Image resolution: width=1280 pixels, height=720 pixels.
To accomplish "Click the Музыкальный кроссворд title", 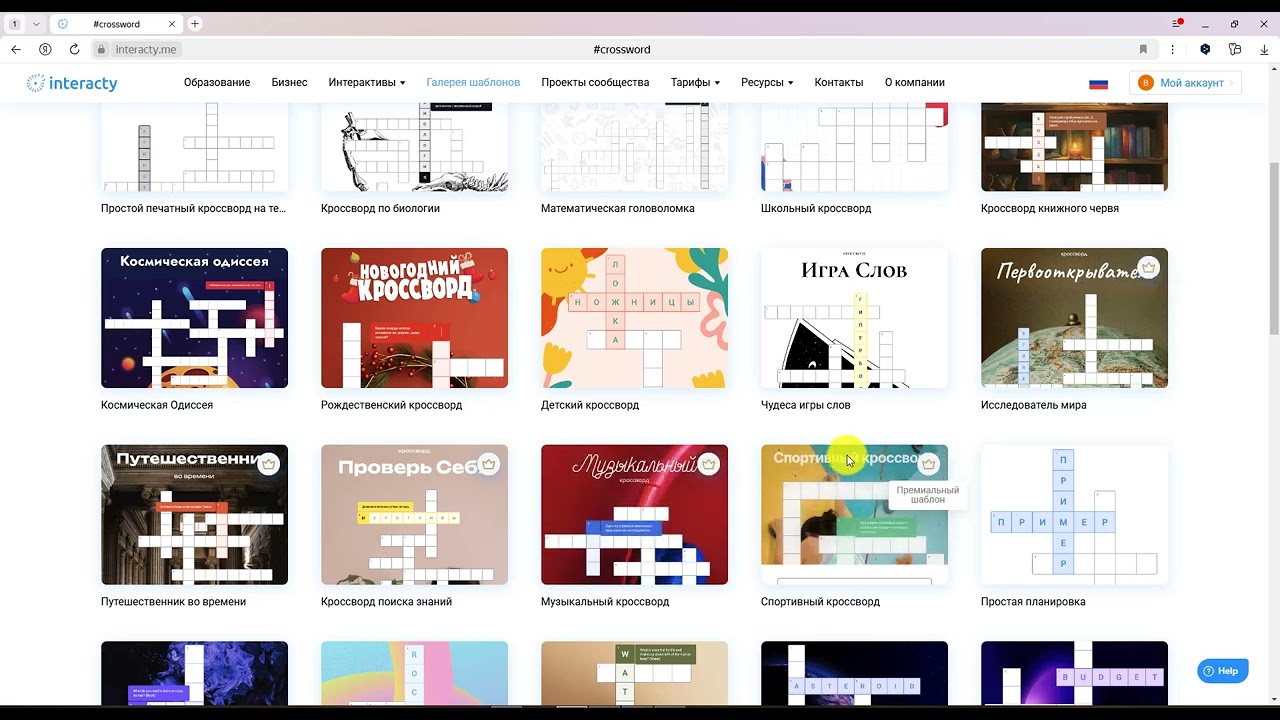I will tap(605, 602).
